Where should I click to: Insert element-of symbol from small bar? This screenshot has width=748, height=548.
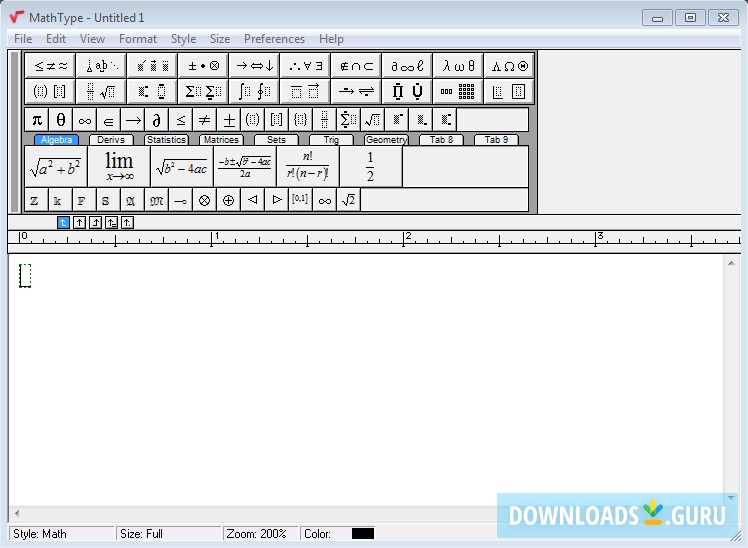tap(109, 120)
